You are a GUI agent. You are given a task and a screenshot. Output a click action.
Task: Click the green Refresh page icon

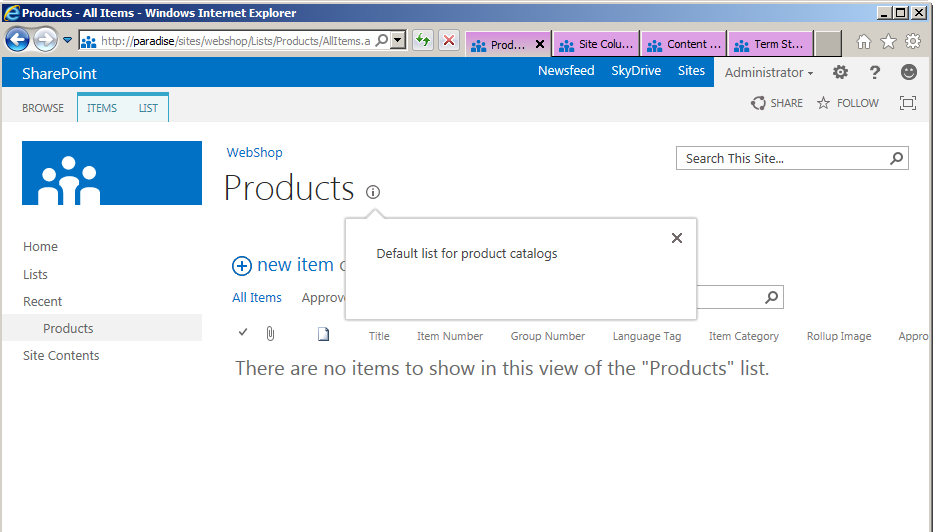(x=423, y=40)
